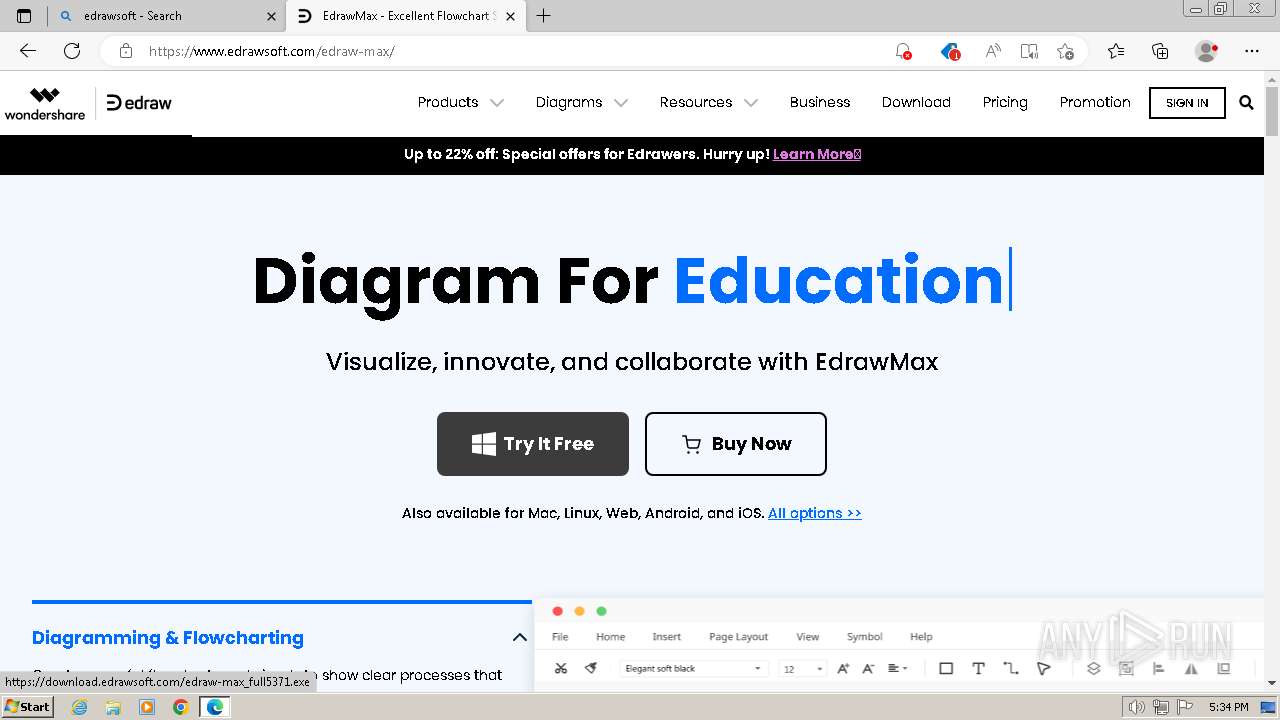Open the All options link

pos(814,513)
